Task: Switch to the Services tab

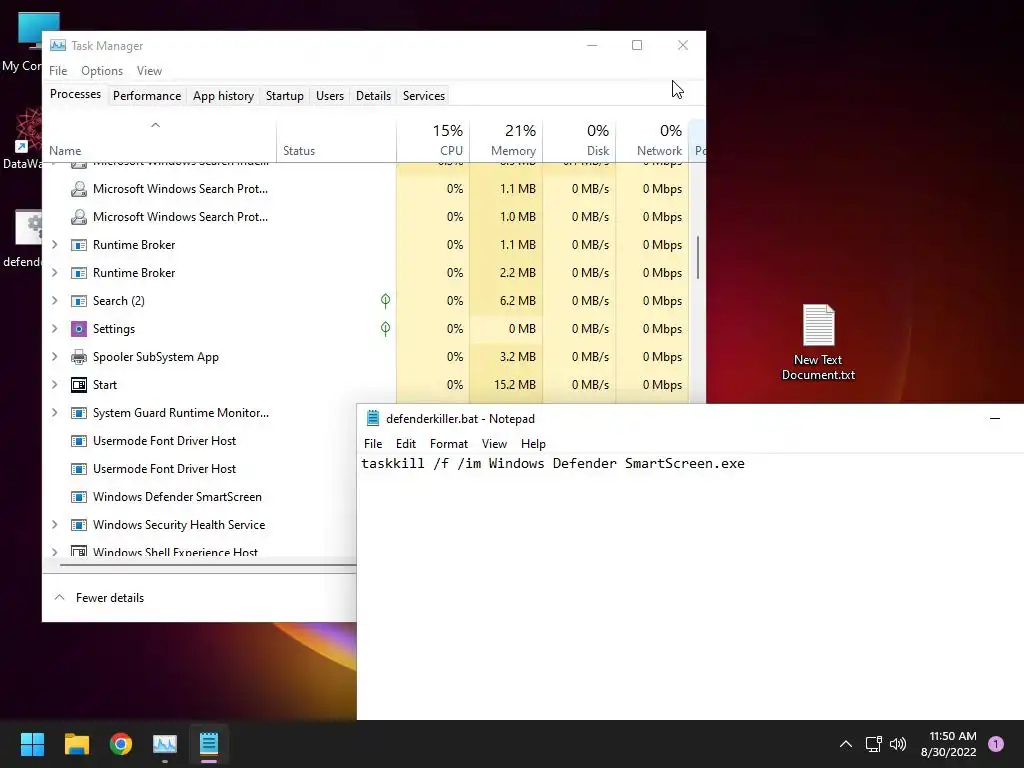Action: [424, 95]
